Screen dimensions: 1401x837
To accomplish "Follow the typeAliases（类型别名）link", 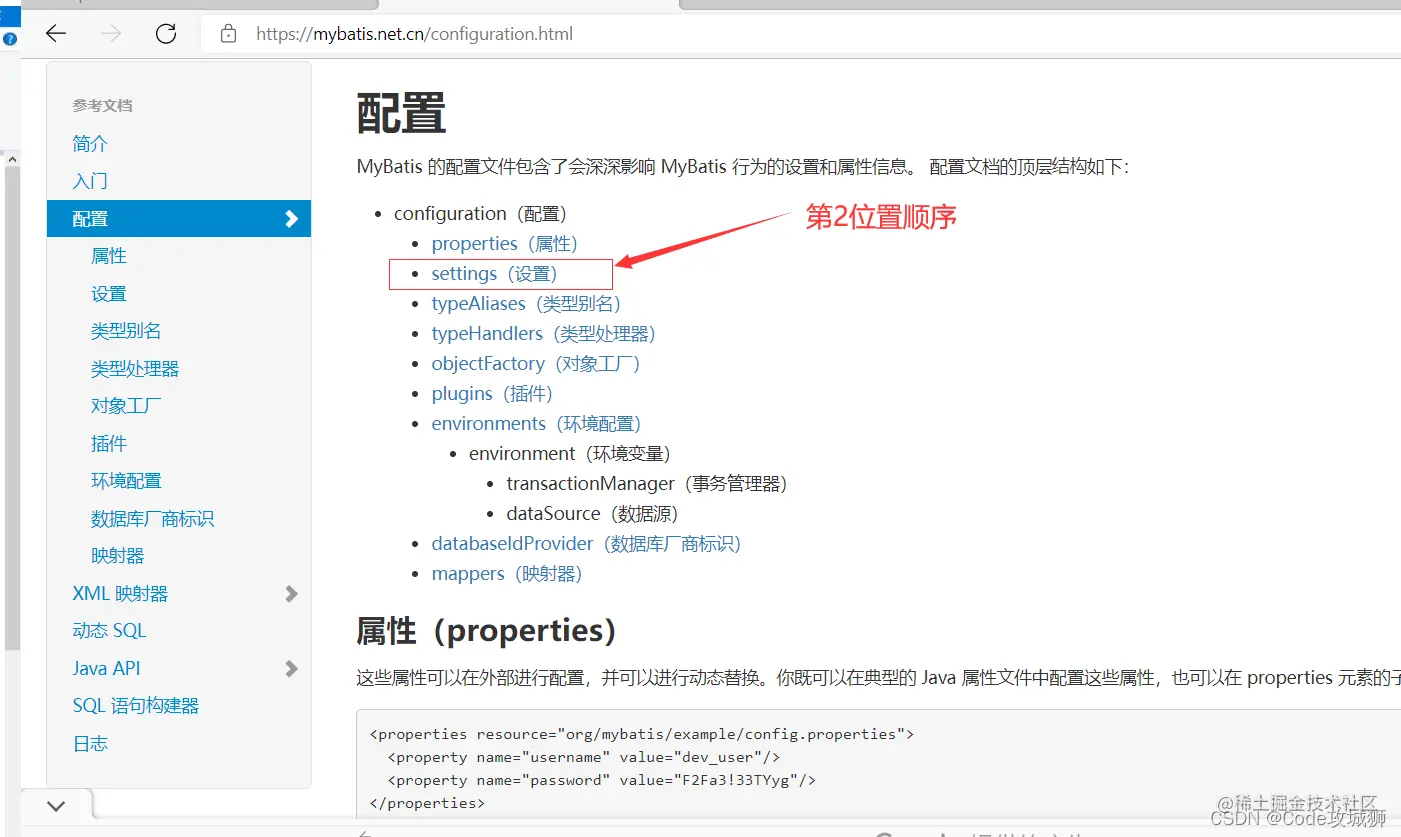I will click(x=526, y=303).
